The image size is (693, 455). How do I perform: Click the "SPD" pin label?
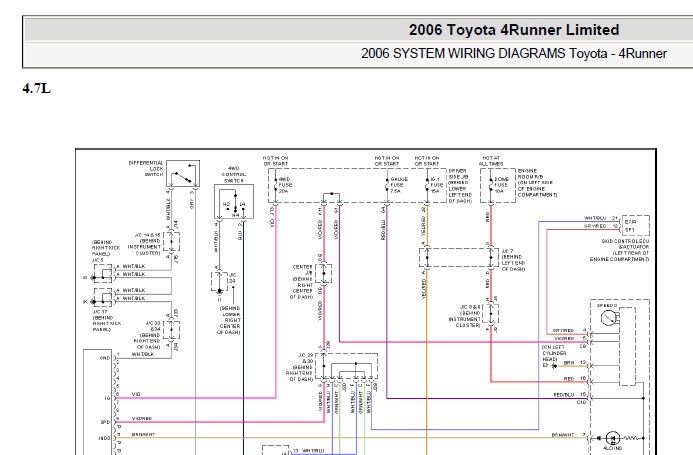[x=105, y=422]
